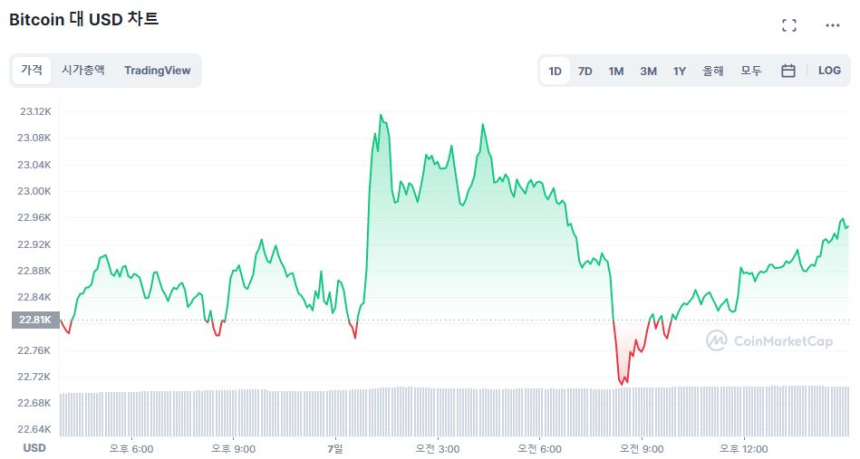Open the TradingView tab
Viewport: 860px width, 459px height.
click(157, 70)
